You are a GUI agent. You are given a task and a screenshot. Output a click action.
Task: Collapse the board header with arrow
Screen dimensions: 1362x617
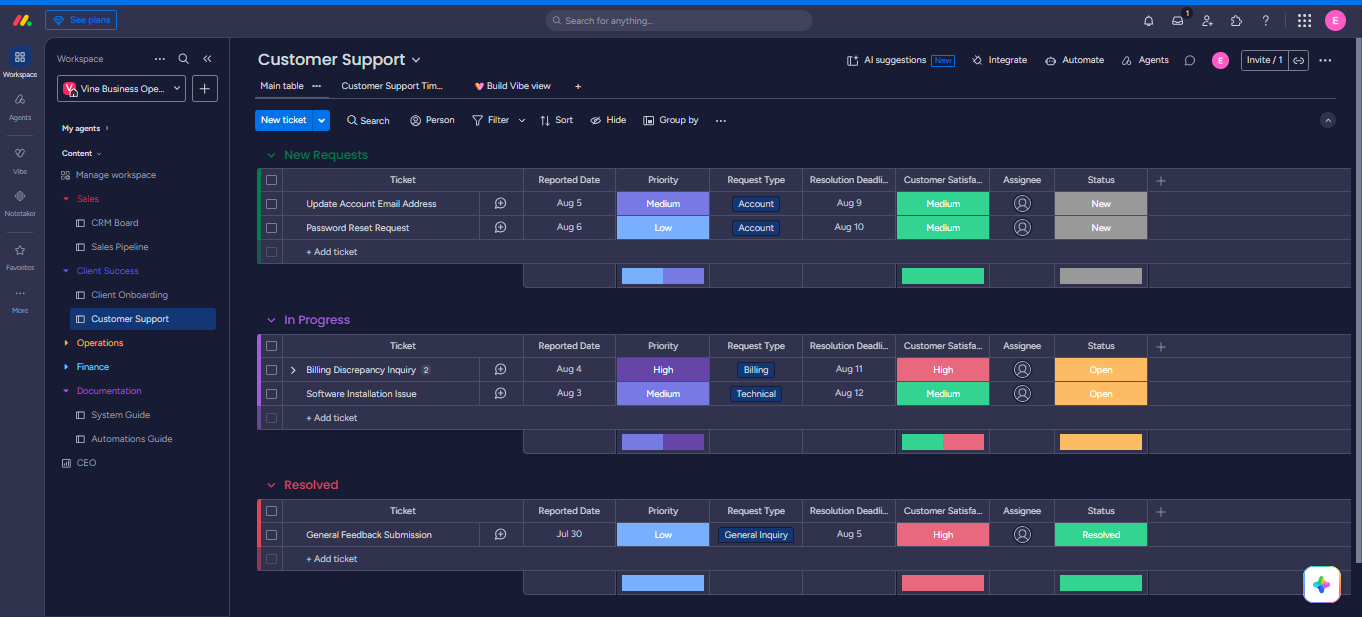tap(1328, 120)
